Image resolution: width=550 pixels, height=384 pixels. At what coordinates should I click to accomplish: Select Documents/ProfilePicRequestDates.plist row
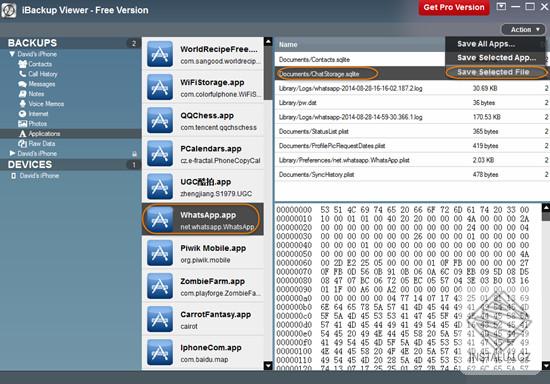click(412, 146)
